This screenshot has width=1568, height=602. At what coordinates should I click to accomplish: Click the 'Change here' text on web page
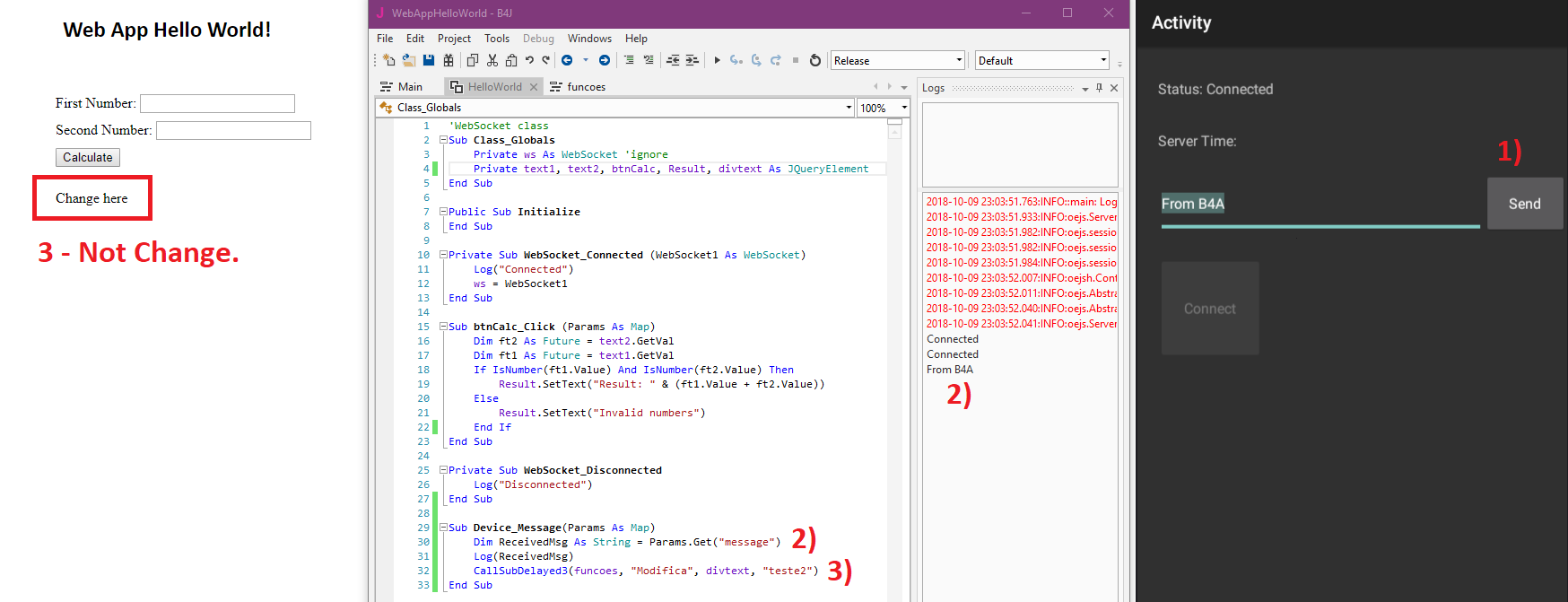(x=91, y=198)
